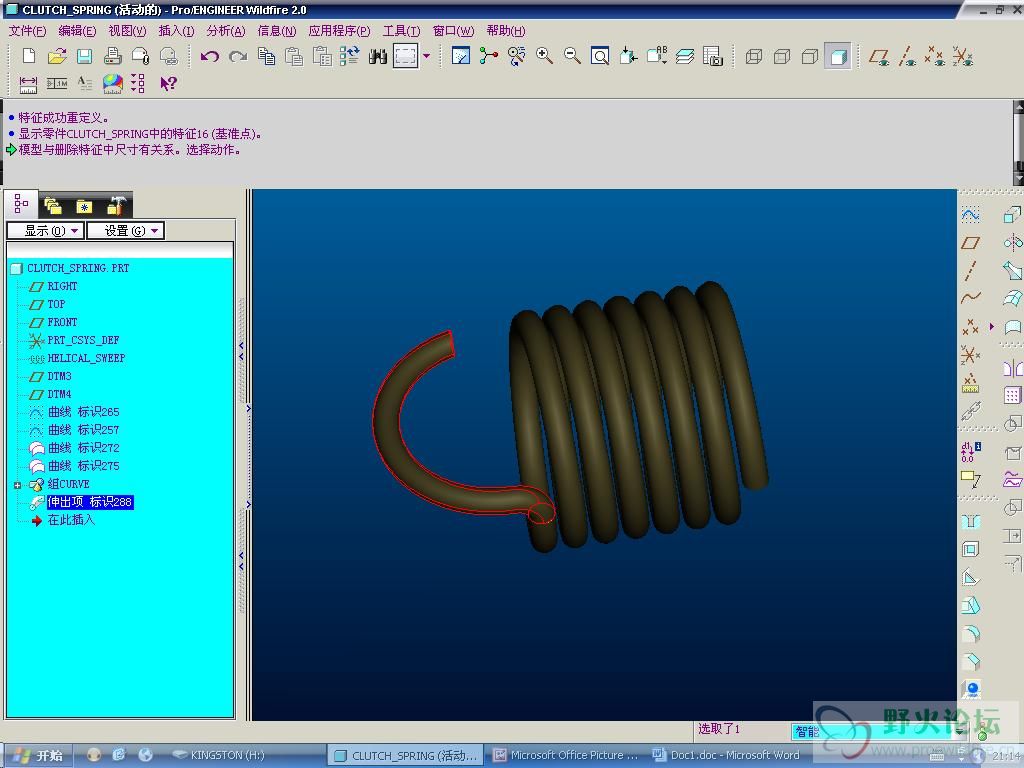The height and width of the screenshot is (768, 1024).
Task: Open the 视图(V) menu
Action: [x=127, y=31]
